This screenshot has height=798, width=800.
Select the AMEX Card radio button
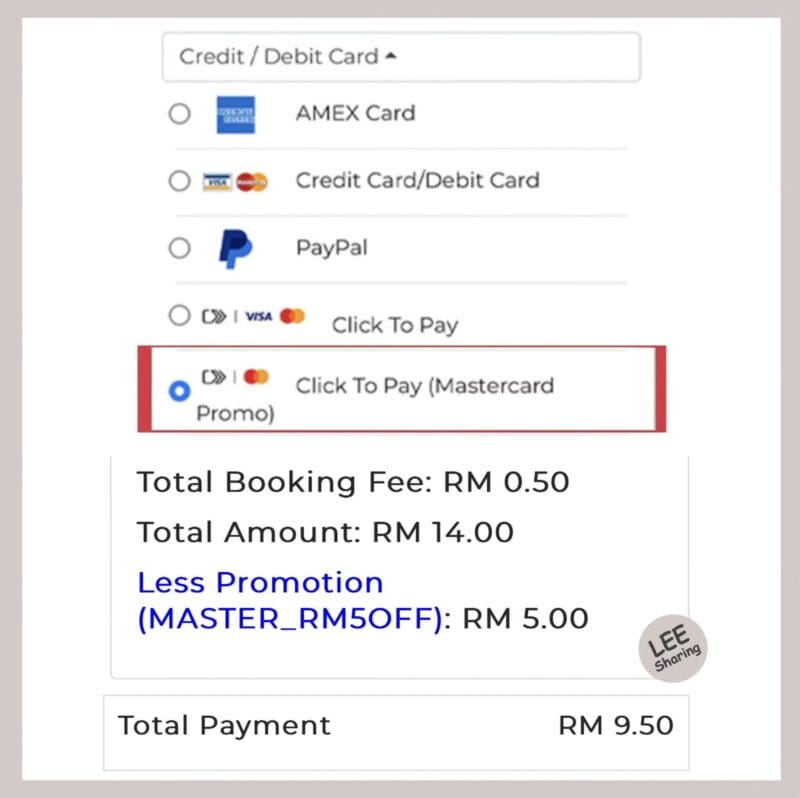pyautogui.click(x=180, y=113)
